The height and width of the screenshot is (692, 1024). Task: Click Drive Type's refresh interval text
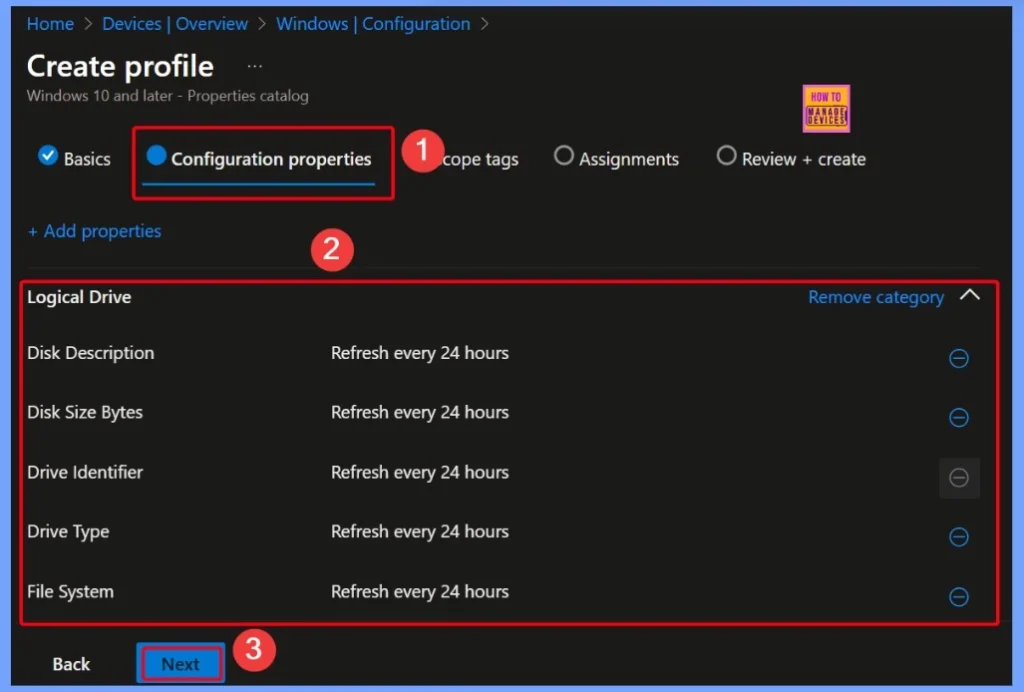(x=420, y=532)
